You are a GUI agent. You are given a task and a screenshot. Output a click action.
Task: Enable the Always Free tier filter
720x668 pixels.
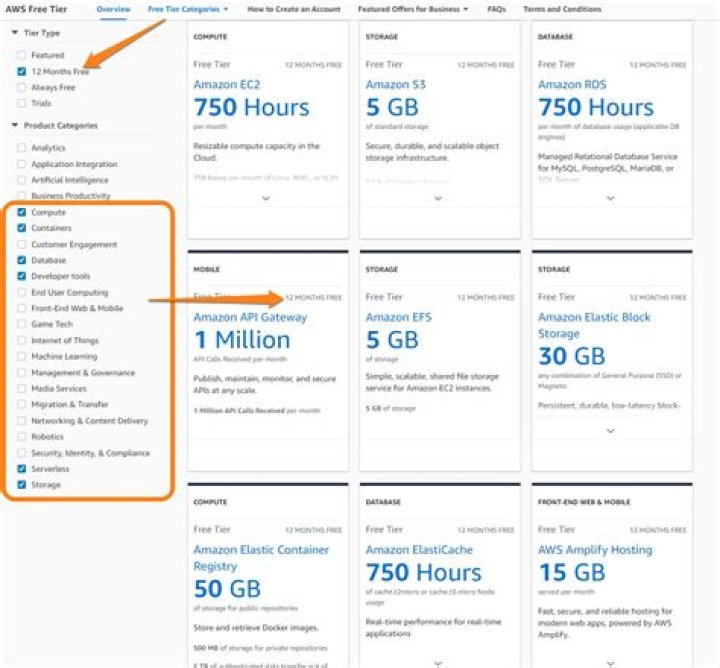[22, 88]
